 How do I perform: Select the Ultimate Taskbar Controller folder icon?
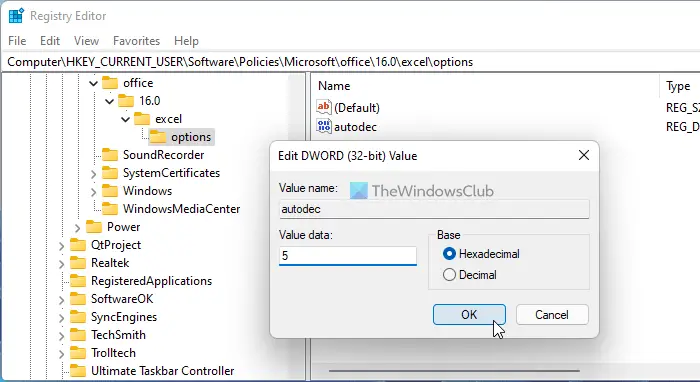[x=78, y=370]
